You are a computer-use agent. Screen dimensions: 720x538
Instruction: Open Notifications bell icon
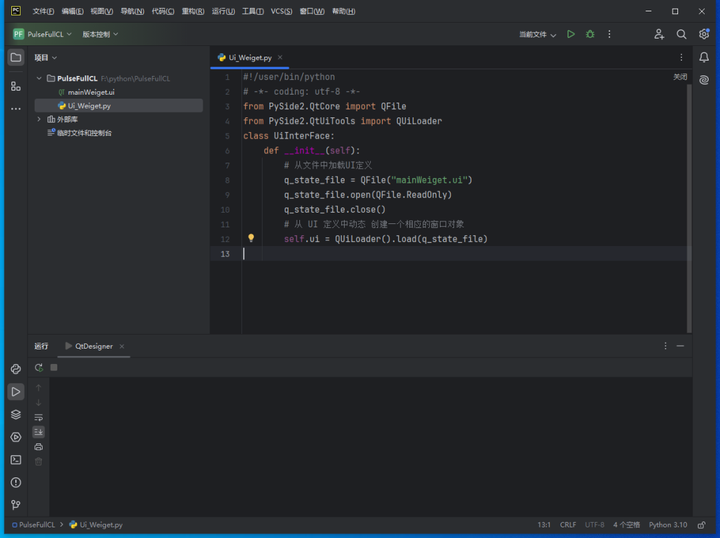click(x=704, y=57)
